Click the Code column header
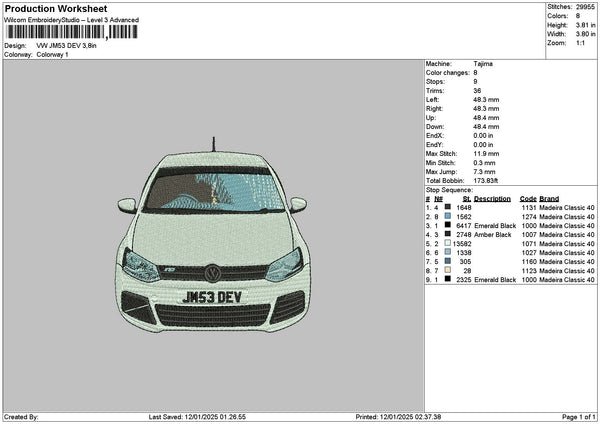This screenshot has width=600, height=424. [528, 199]
